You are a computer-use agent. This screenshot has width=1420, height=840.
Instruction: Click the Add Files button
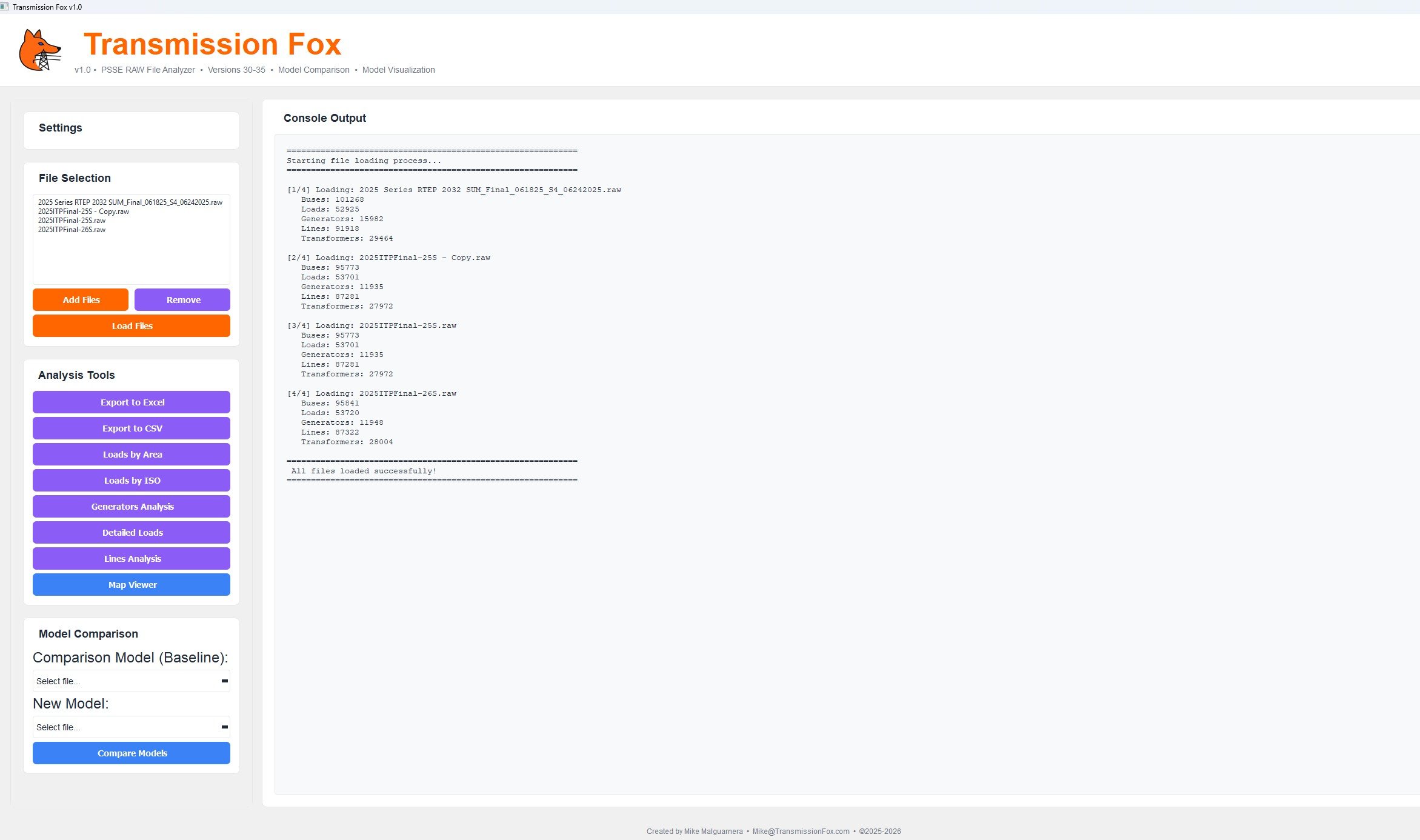pos(81,300)
